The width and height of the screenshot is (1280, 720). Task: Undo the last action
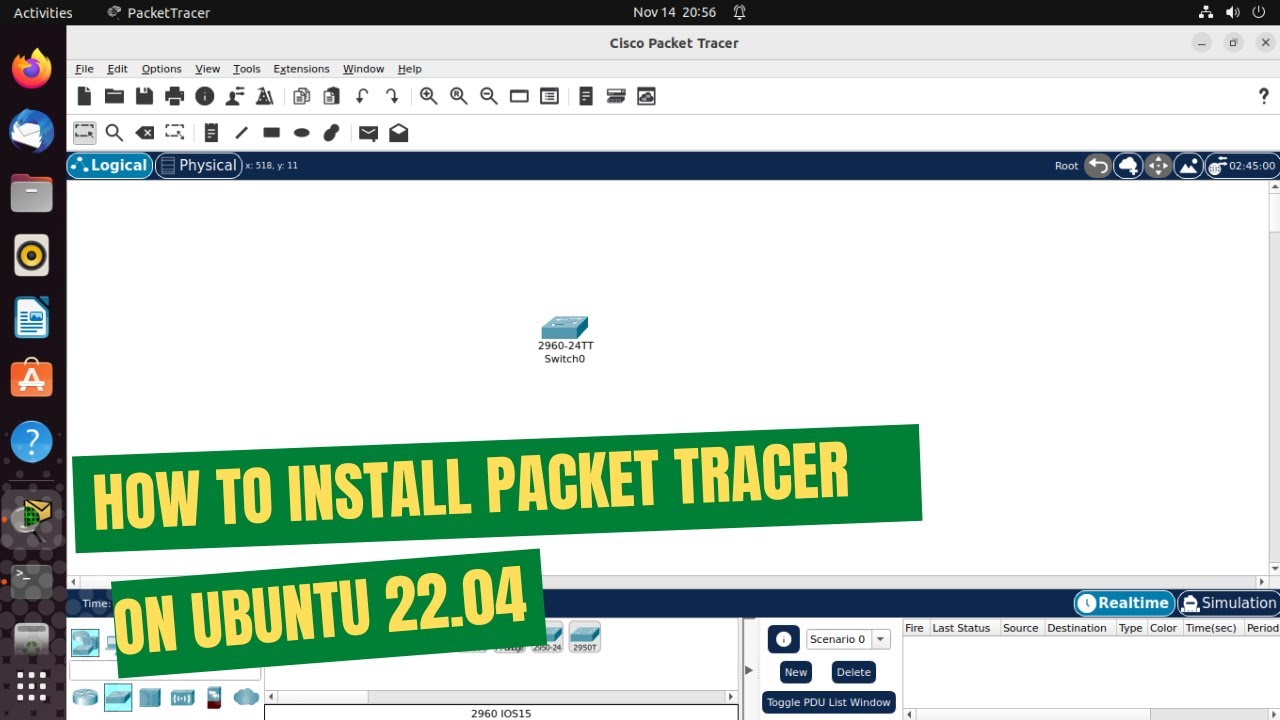click(362, 96)
